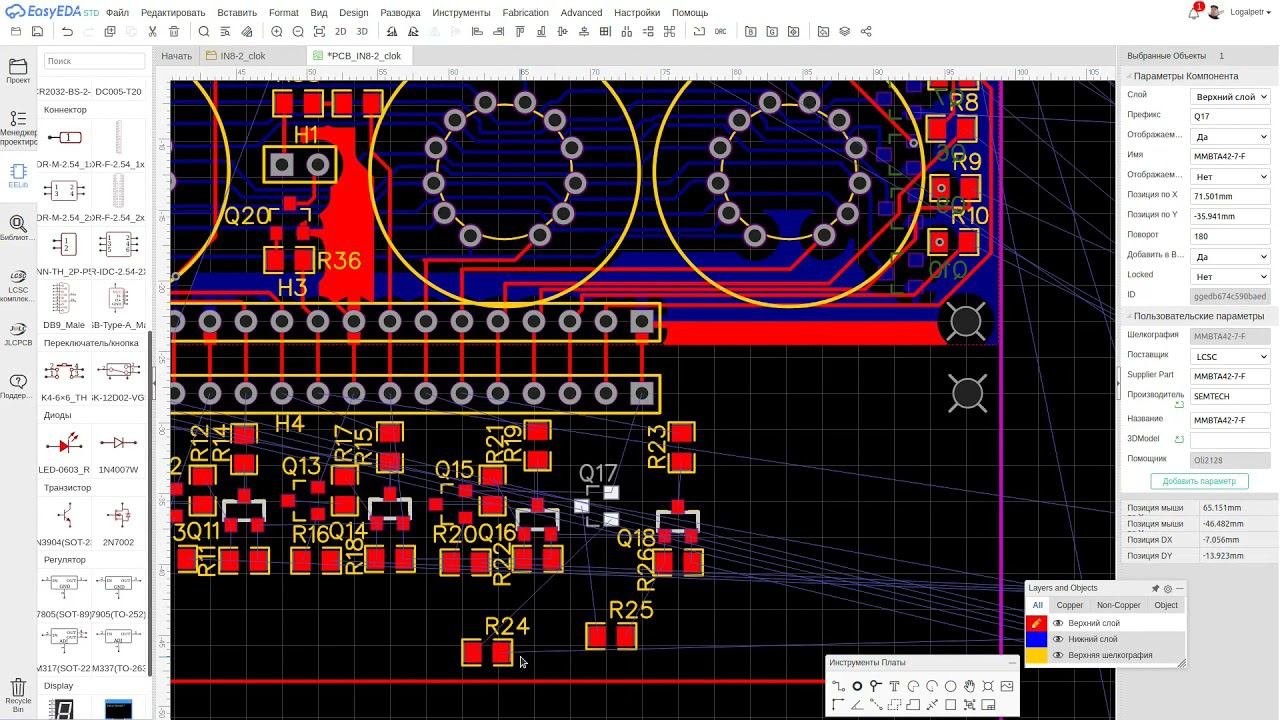Switch to the Object tab
Image resolution: width=1280 pixels, height=720 pixels.
pos(1166,605)
